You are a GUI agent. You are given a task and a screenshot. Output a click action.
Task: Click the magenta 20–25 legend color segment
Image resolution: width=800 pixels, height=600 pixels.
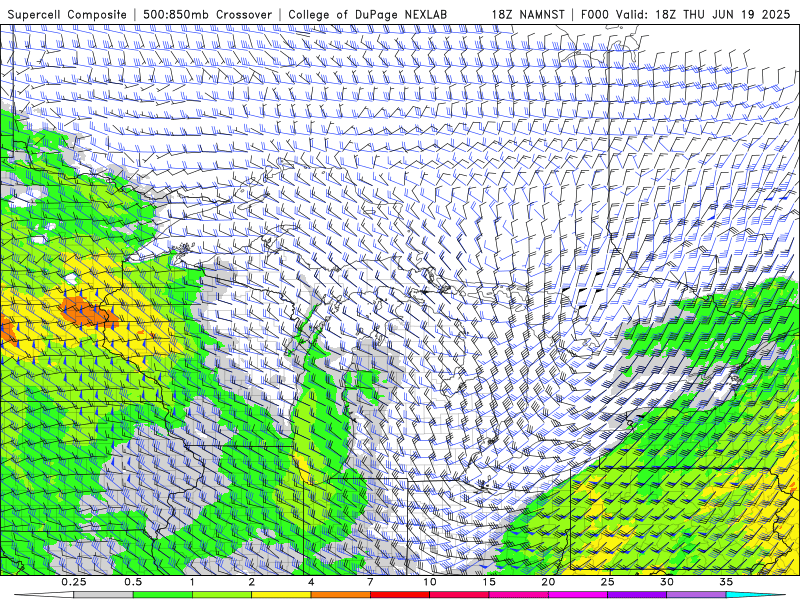pyautogui.click(x=578, y=595)
